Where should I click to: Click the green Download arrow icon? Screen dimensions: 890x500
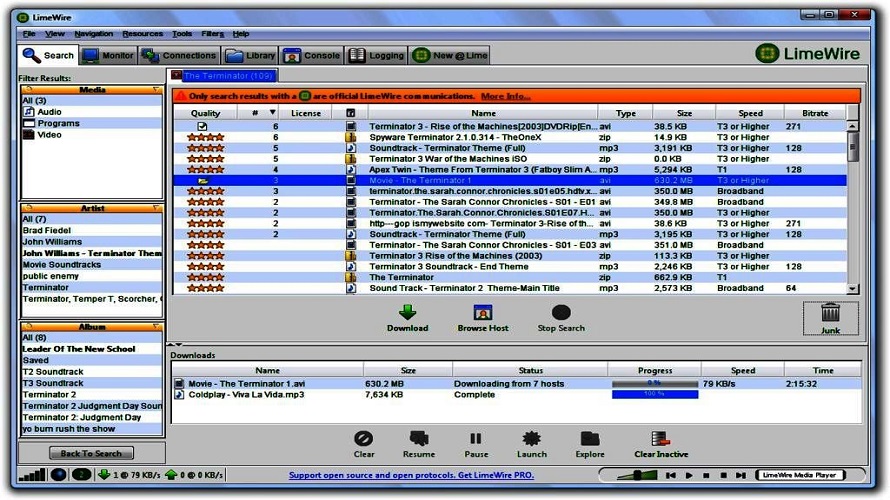408,312
